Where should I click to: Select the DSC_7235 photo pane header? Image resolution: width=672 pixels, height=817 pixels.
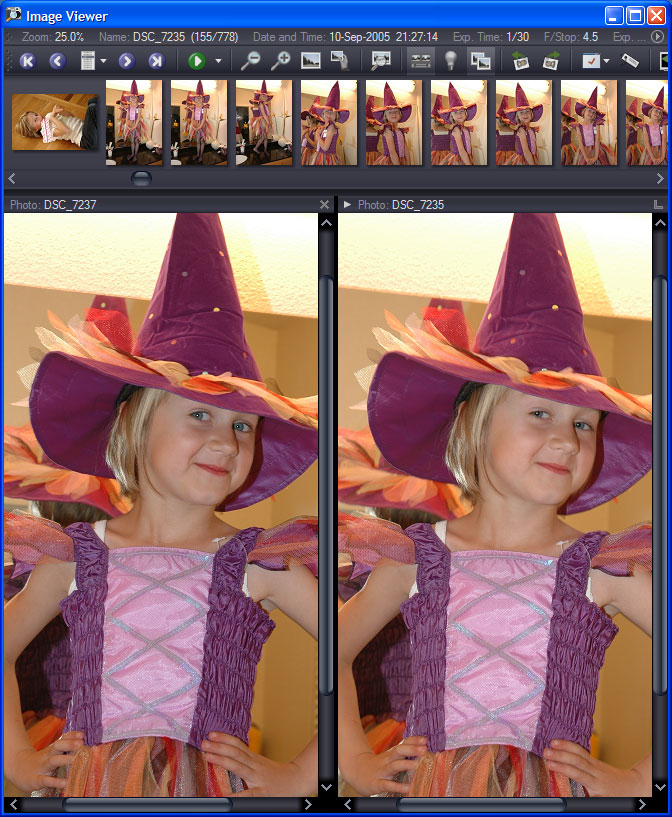(418, 204)
